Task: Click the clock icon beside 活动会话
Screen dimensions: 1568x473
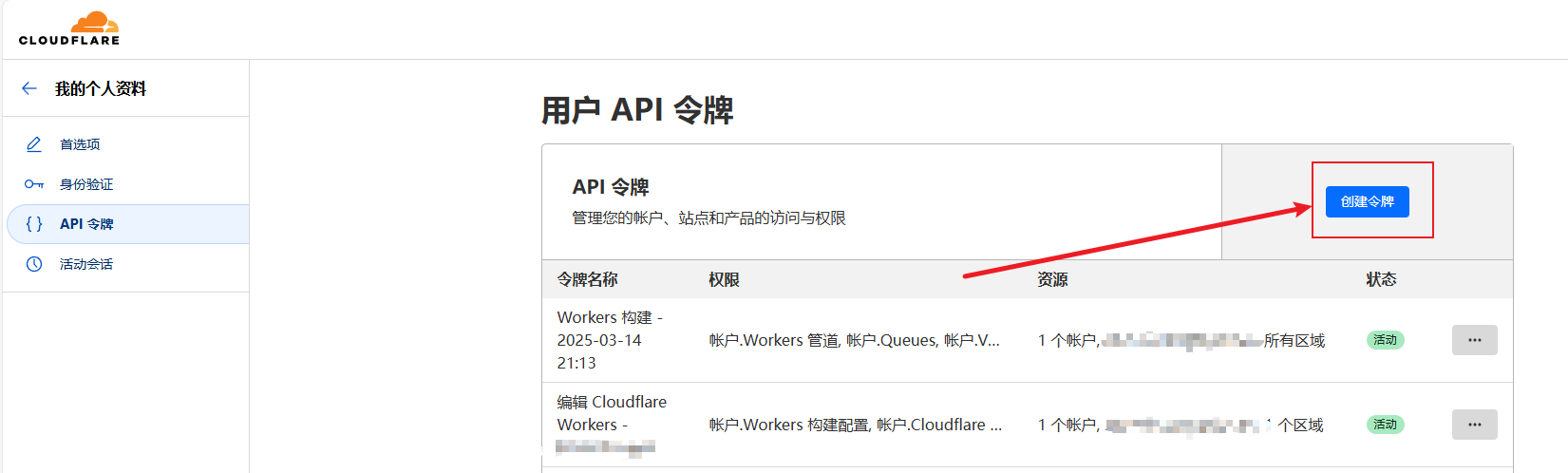Action: pos(34,264)
